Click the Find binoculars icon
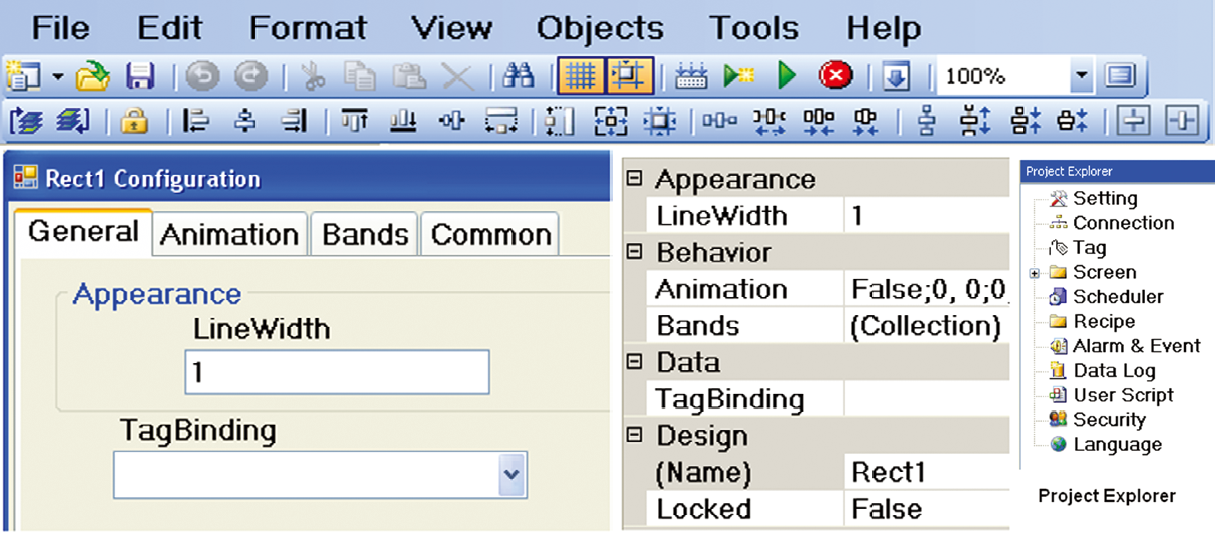 (x=518, y=75)
